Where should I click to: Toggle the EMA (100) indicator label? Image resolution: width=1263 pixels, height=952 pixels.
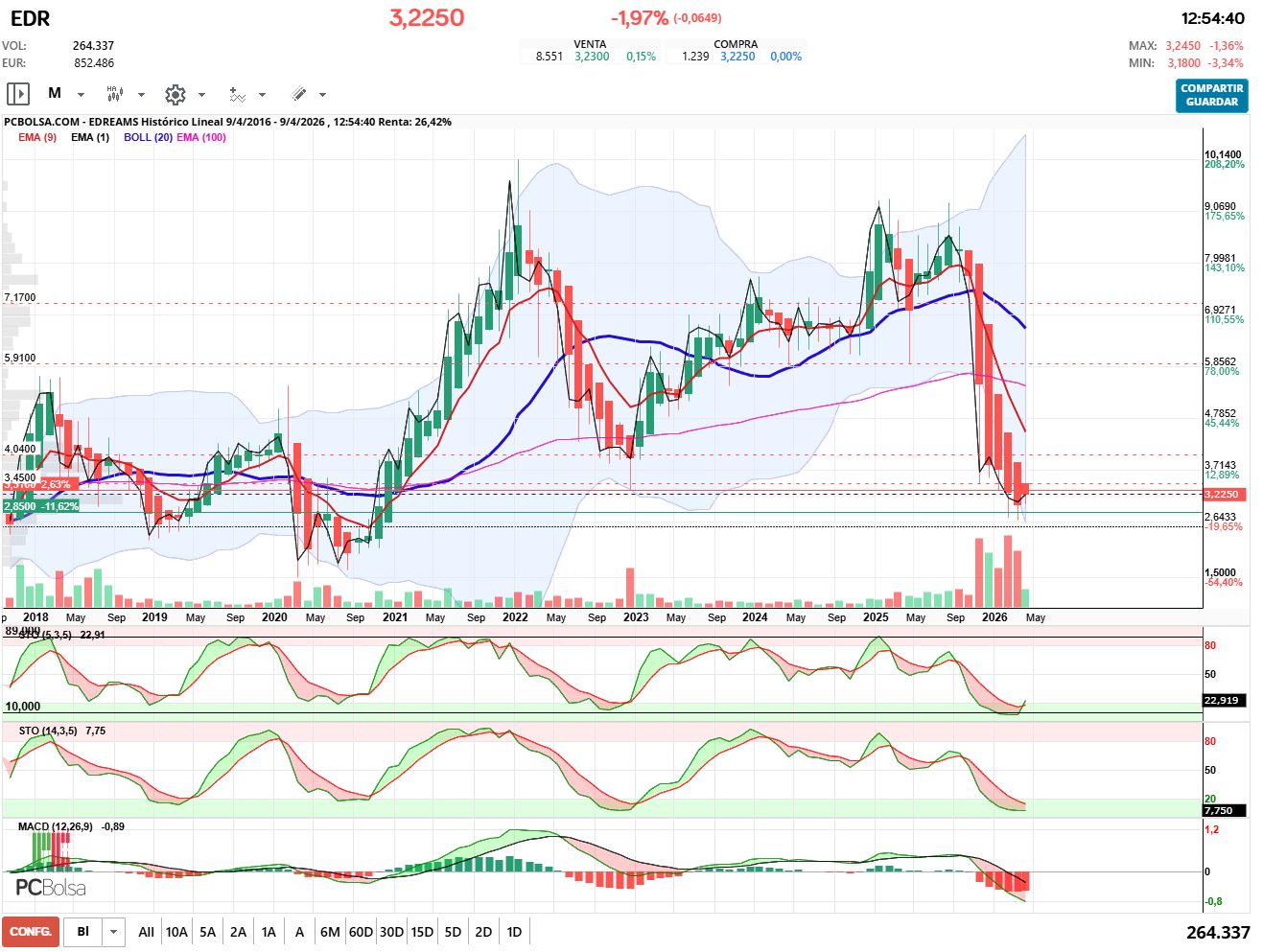tap(201, 137)
